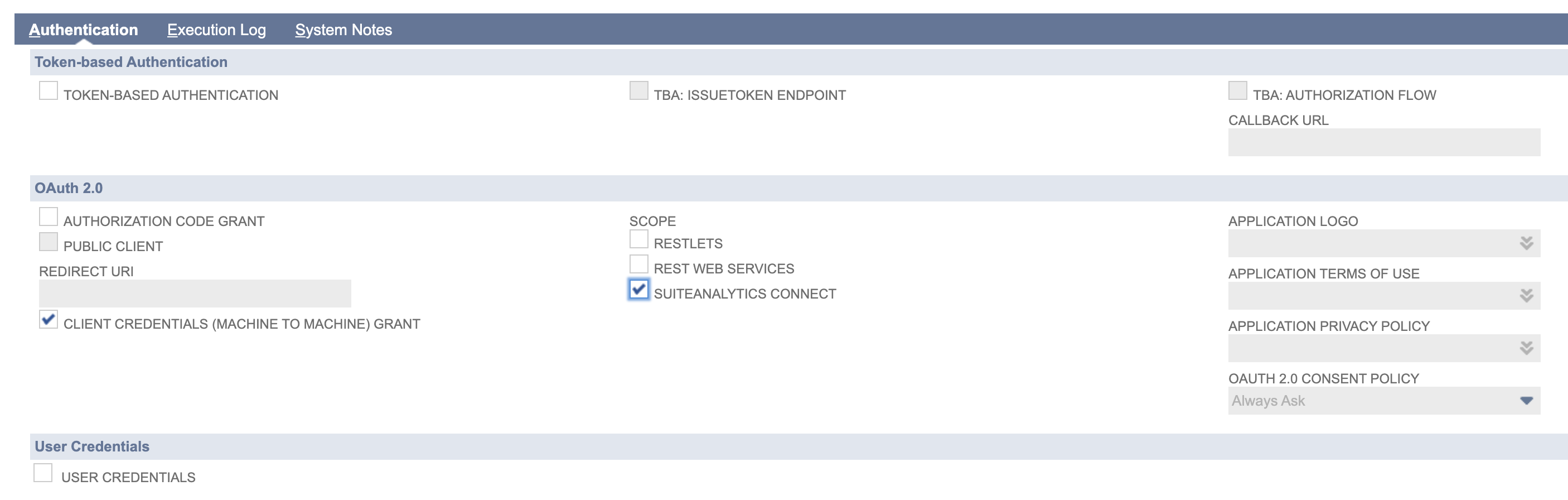The image size is (1568, 500).
Task: Enable the User Credentials checkbox
Action: pos(43,472)
